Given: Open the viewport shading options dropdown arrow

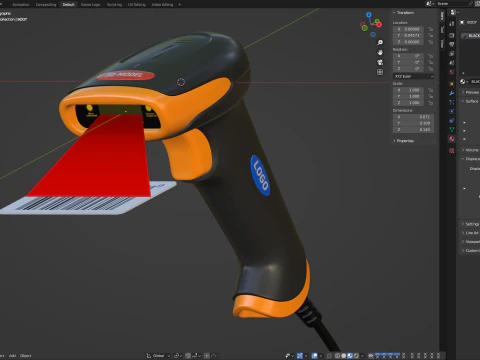Looking at the screenshot, I should tap(362, 356).
